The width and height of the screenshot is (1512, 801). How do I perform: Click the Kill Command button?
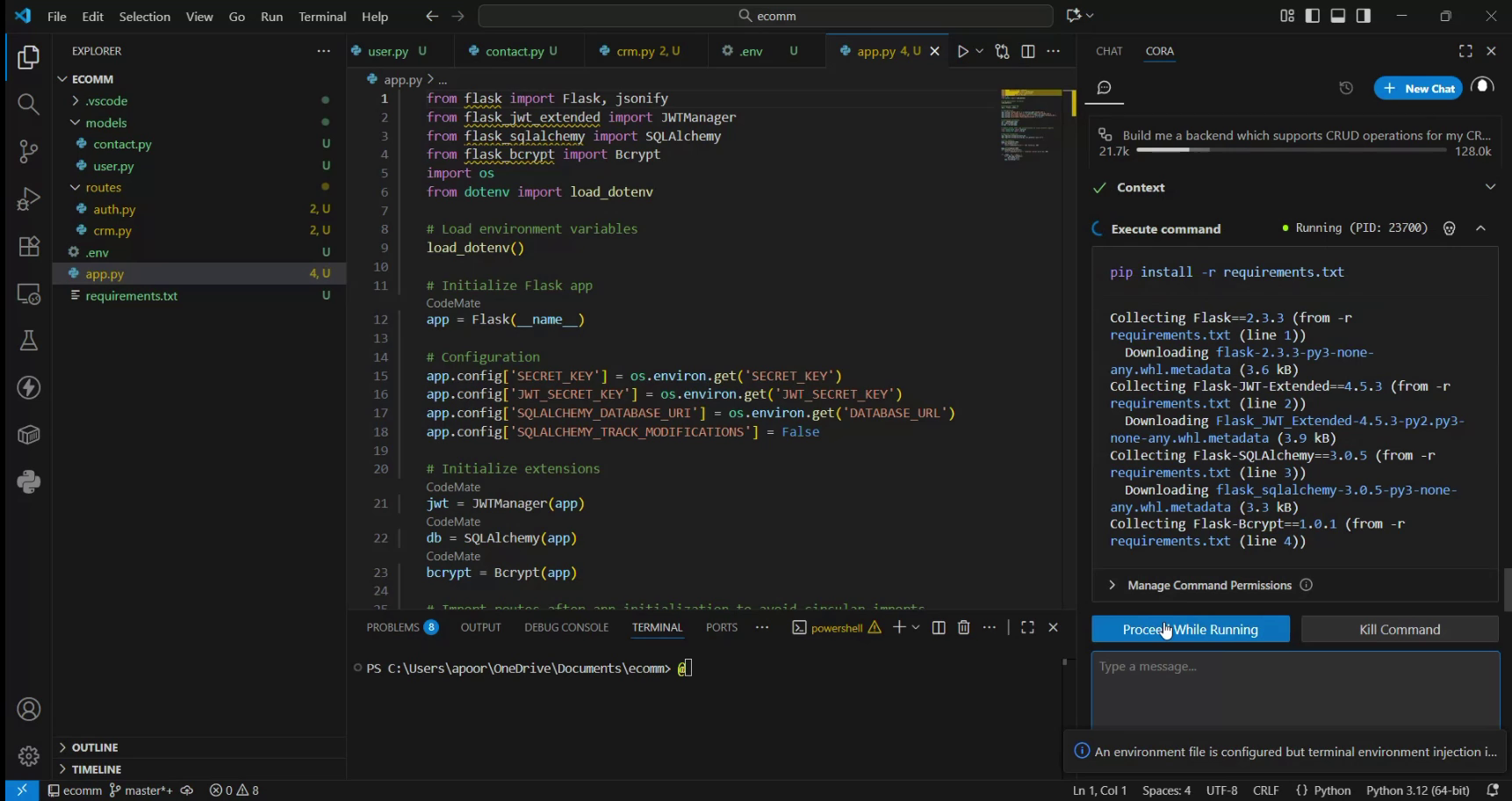coord(1399,629)
